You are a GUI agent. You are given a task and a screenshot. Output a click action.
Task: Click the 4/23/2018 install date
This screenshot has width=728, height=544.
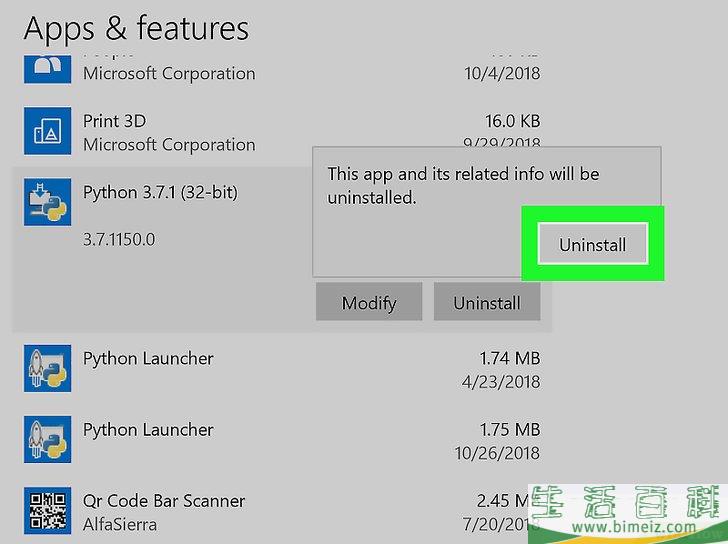pyautogui.click(x=501, y=382)
